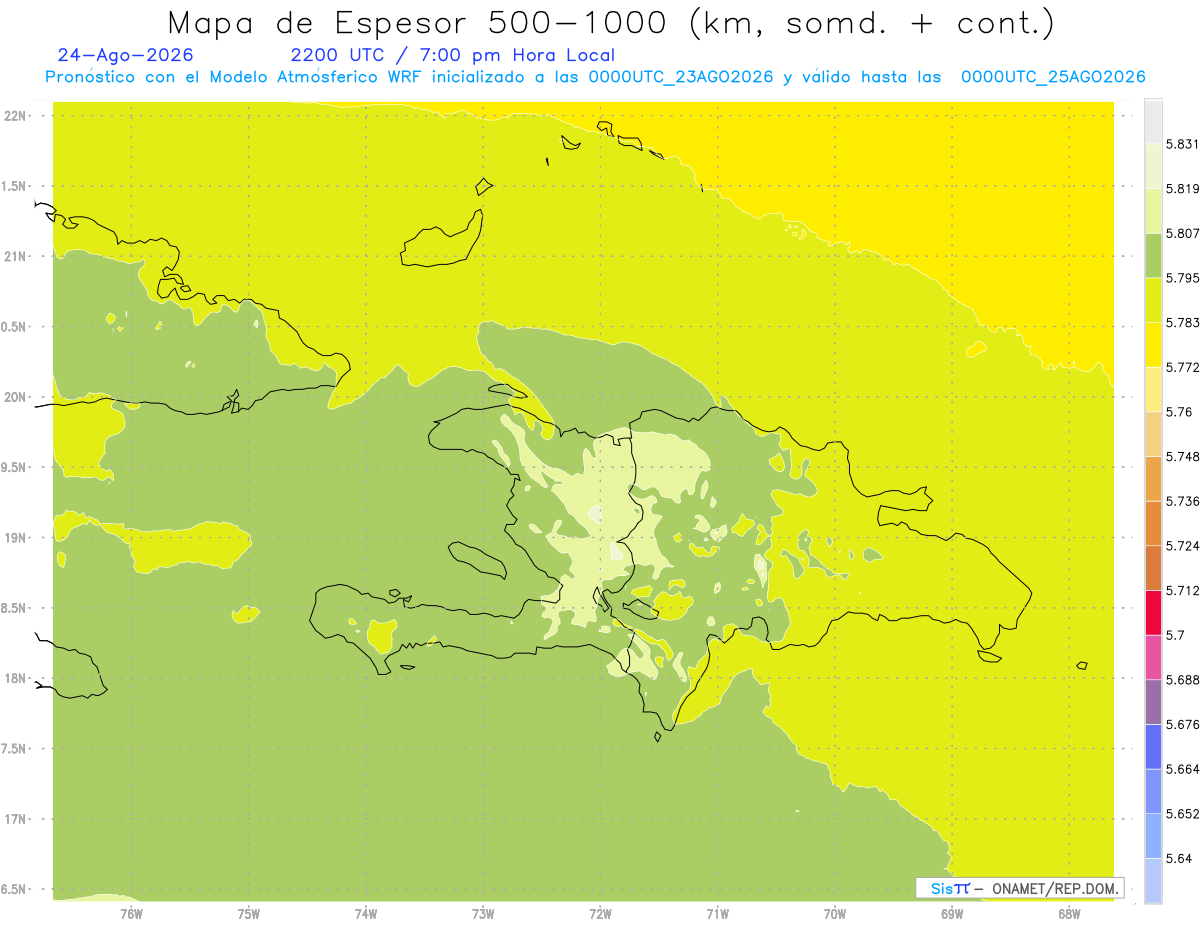This screenshot has height=927, width=1200.
Task: Click legend value 5.7
Action: 1175,635
